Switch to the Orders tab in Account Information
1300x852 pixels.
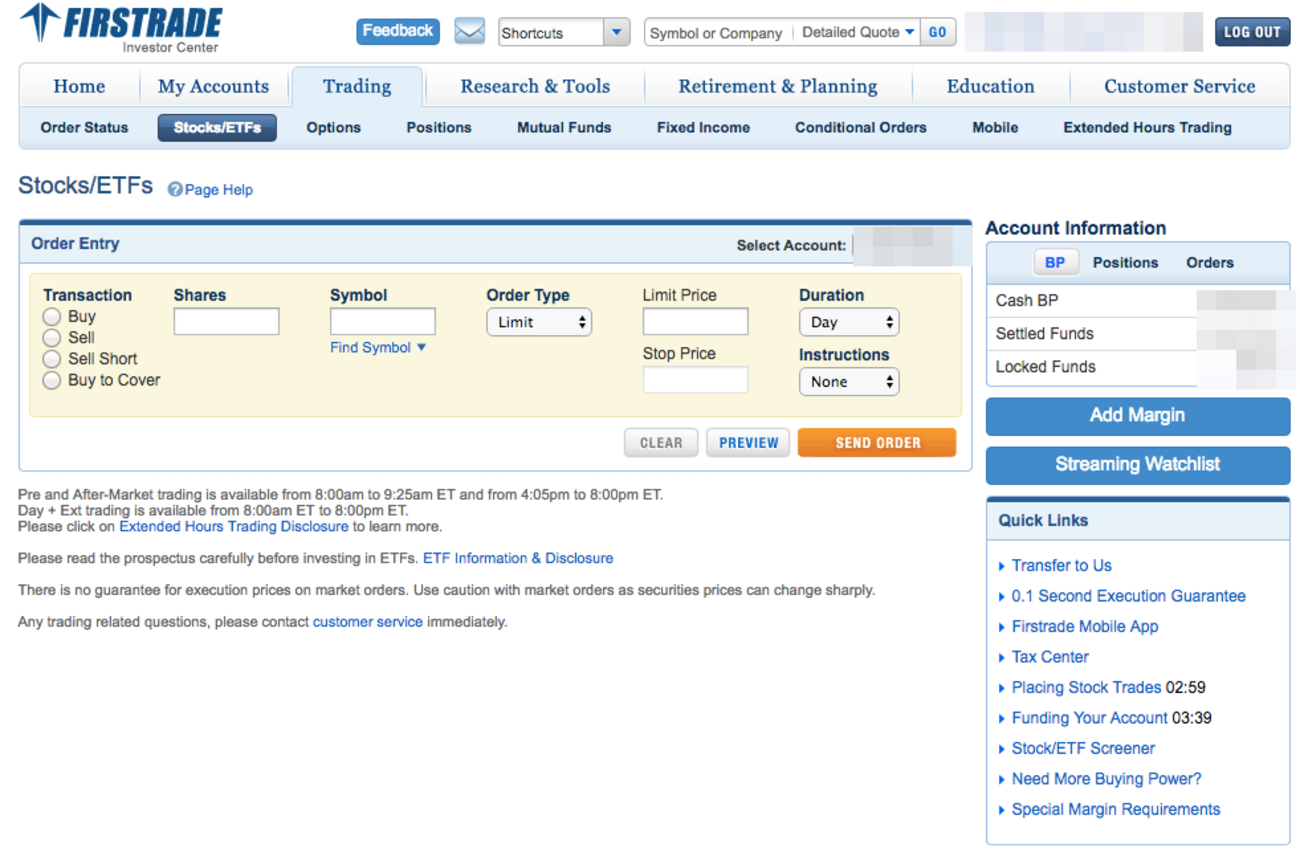coord(1210,262)
